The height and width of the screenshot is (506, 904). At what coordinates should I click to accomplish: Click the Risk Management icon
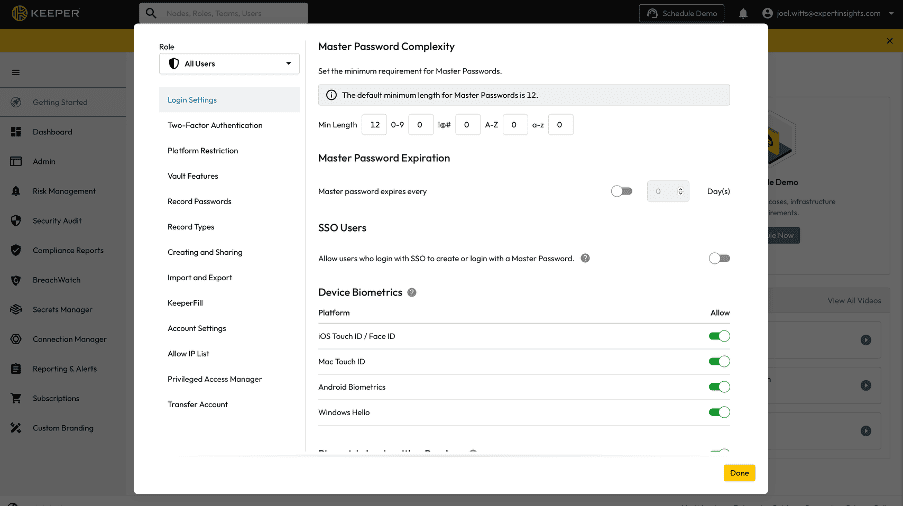16,191
